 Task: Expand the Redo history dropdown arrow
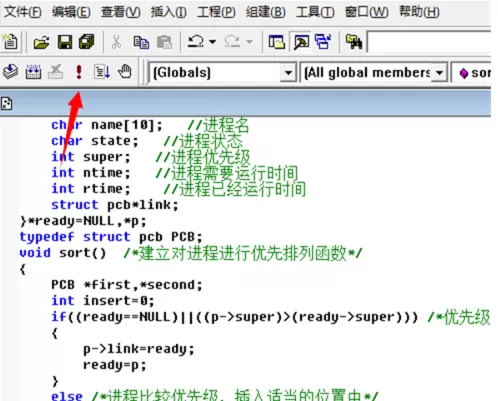[249, 42]
